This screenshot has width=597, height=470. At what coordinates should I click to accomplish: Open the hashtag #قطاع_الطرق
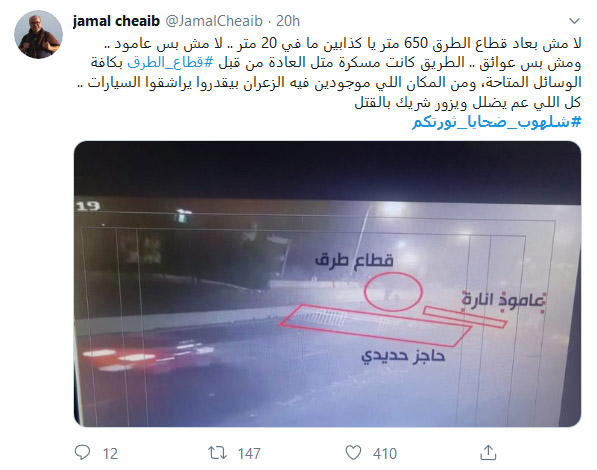(x=171, y=62)
